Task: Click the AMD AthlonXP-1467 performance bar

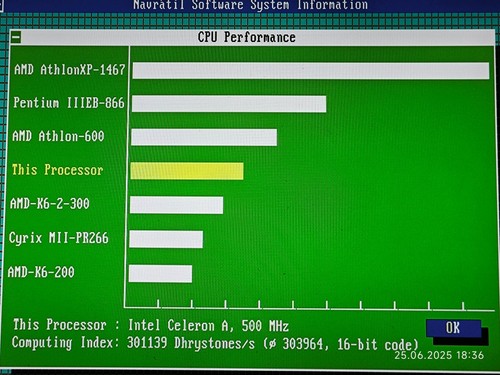Action: click(x=311, y=71)
